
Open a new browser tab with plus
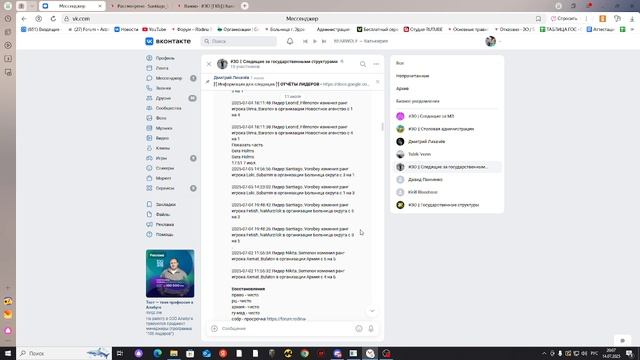(244, 6)
